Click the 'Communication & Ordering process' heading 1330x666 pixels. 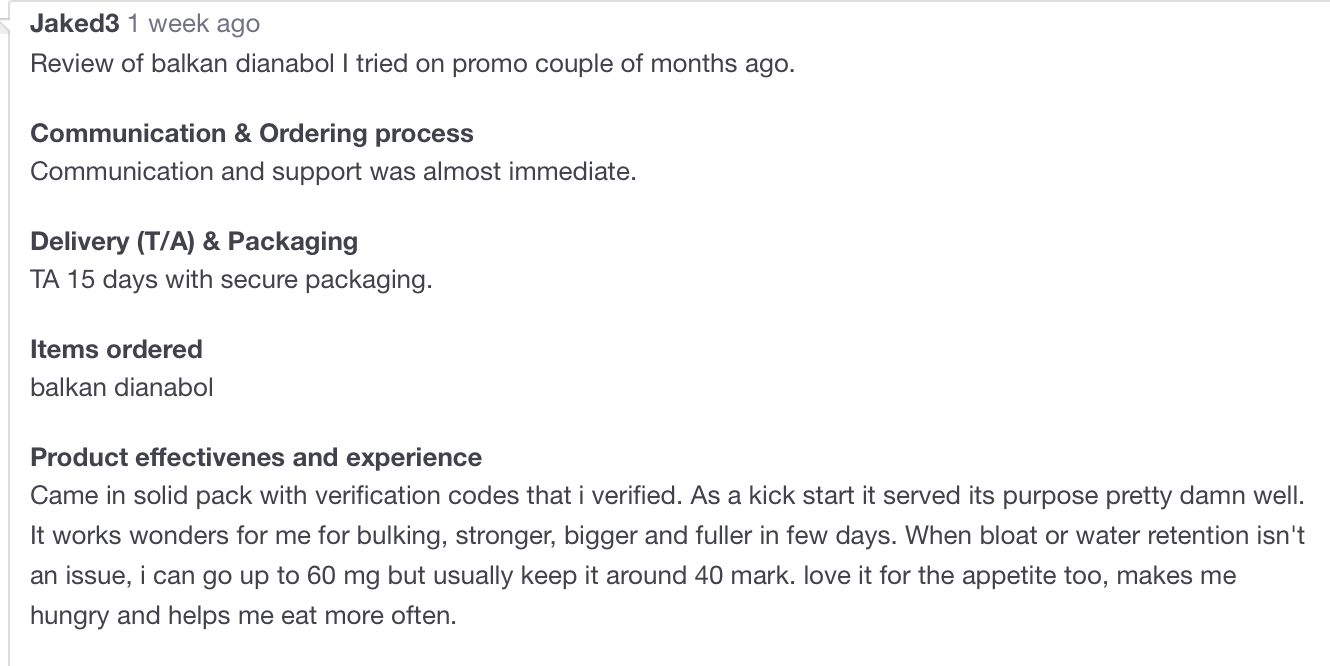(x=252, y=134)
